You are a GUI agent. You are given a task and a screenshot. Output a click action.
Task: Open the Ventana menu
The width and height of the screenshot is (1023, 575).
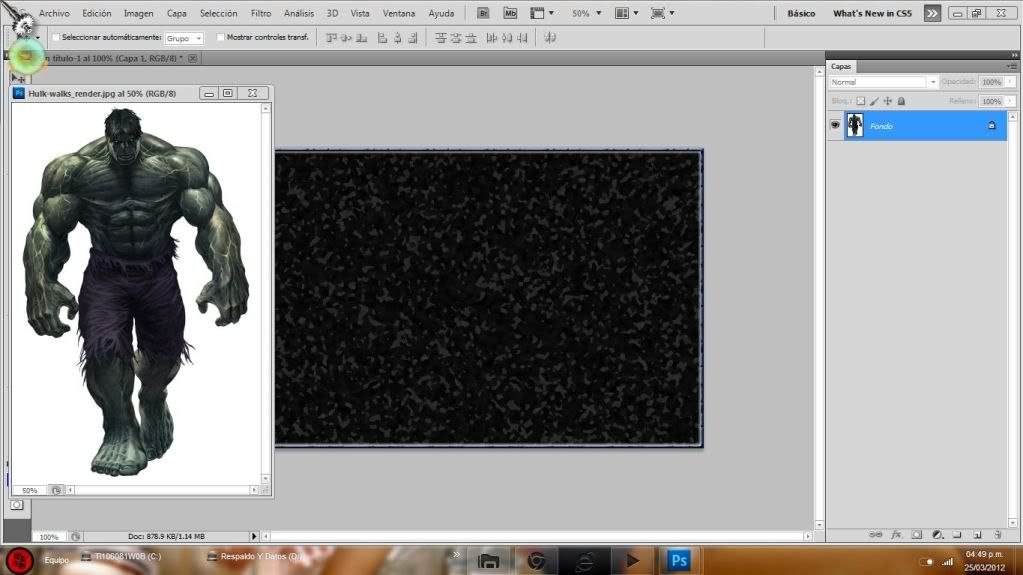(399, 13)
